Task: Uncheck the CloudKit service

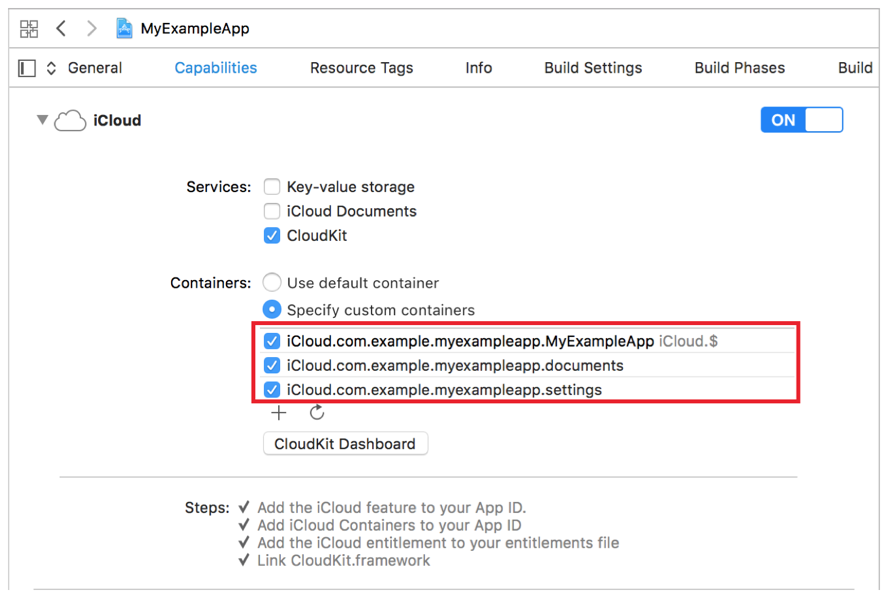Action: (x=272, y=236)
